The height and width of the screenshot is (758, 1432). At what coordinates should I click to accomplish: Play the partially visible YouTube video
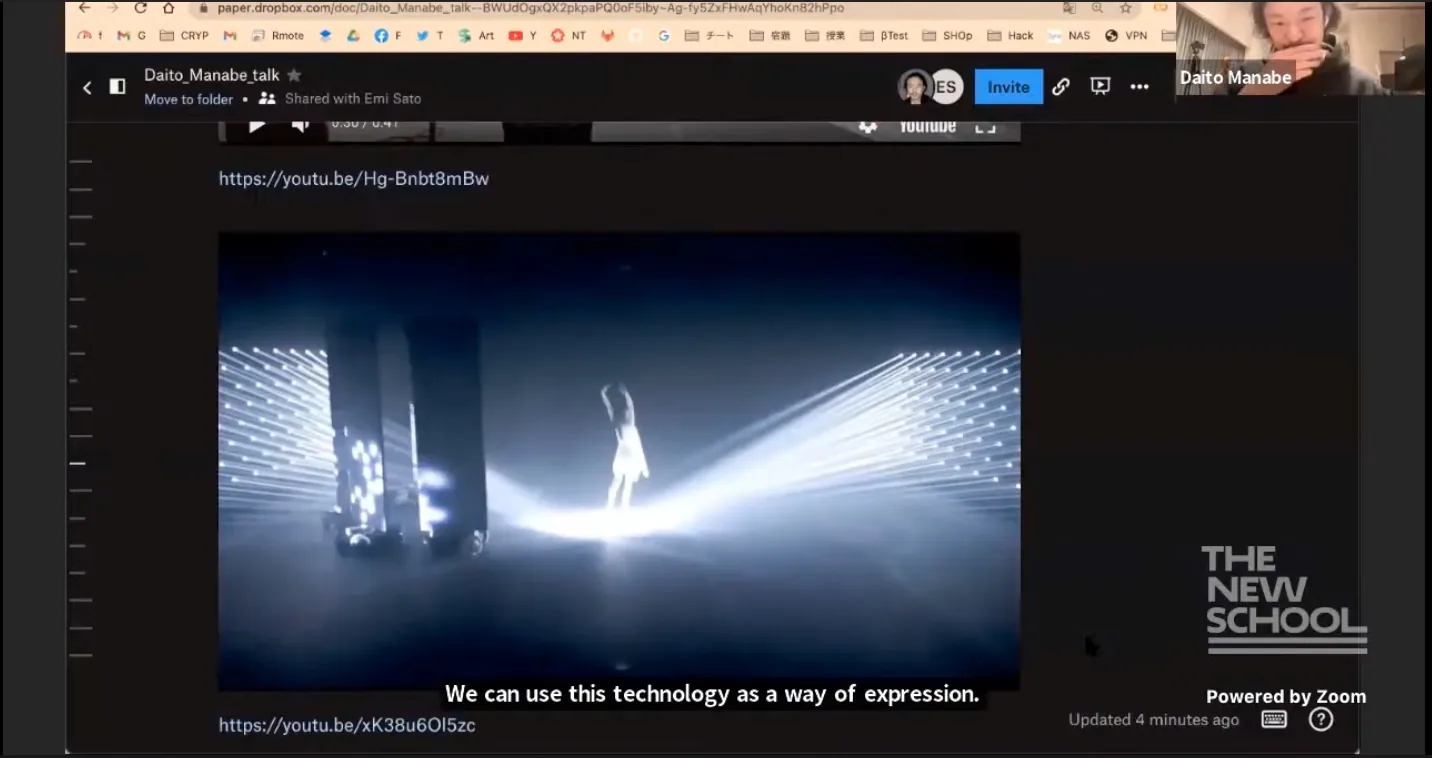tap(257, 126)
